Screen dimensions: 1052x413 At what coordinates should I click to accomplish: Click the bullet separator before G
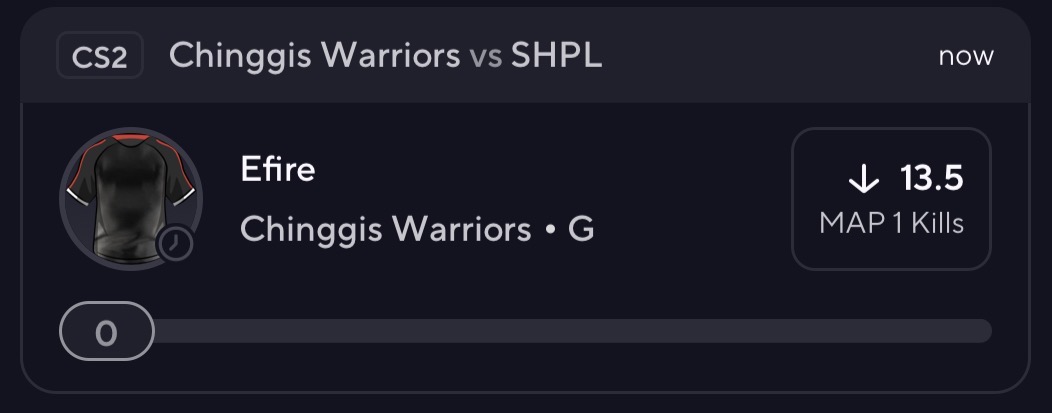pyautogui.click(x=550, y=232)
